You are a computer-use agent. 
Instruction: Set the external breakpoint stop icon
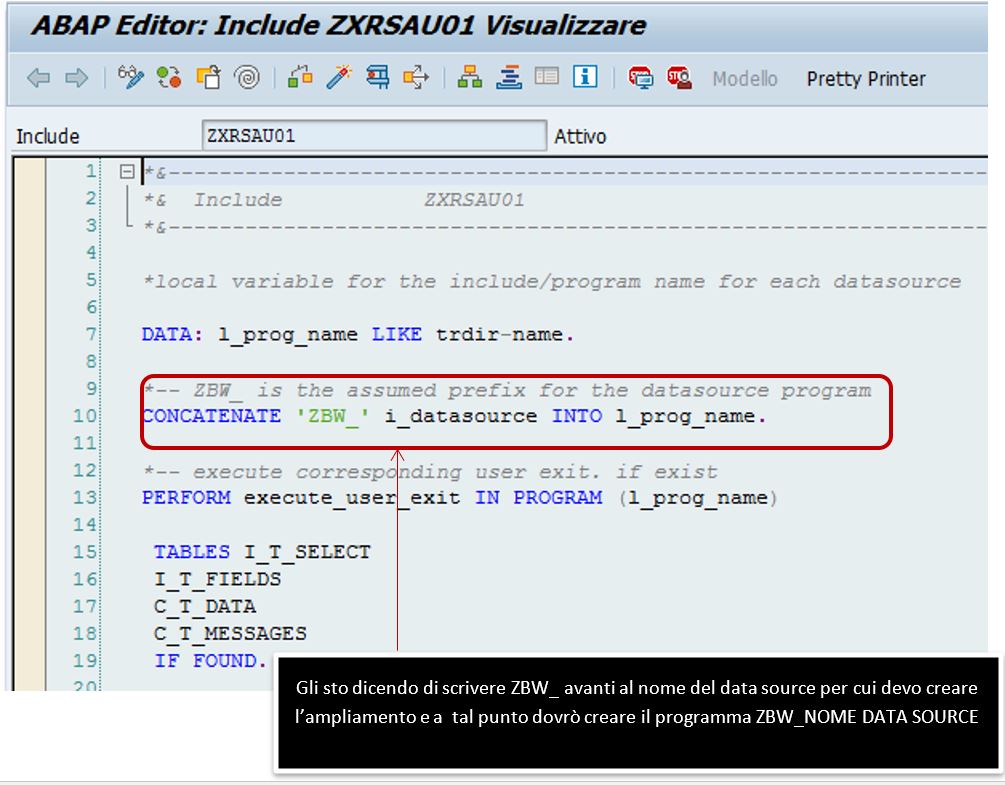679,78
